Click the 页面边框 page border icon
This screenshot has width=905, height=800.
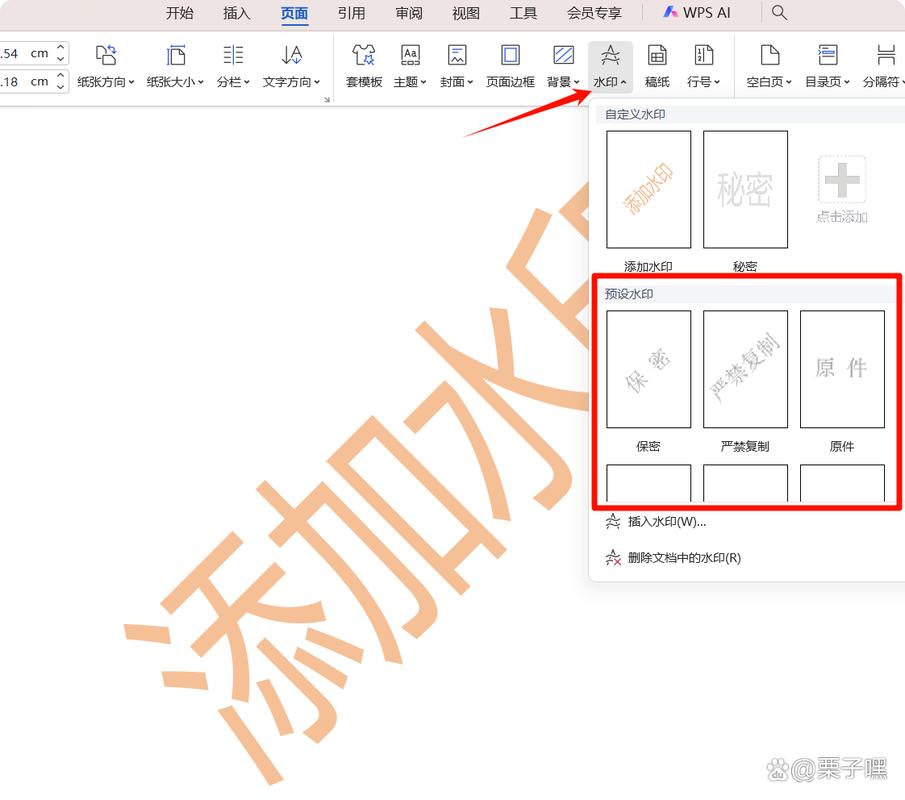(510, 56)
